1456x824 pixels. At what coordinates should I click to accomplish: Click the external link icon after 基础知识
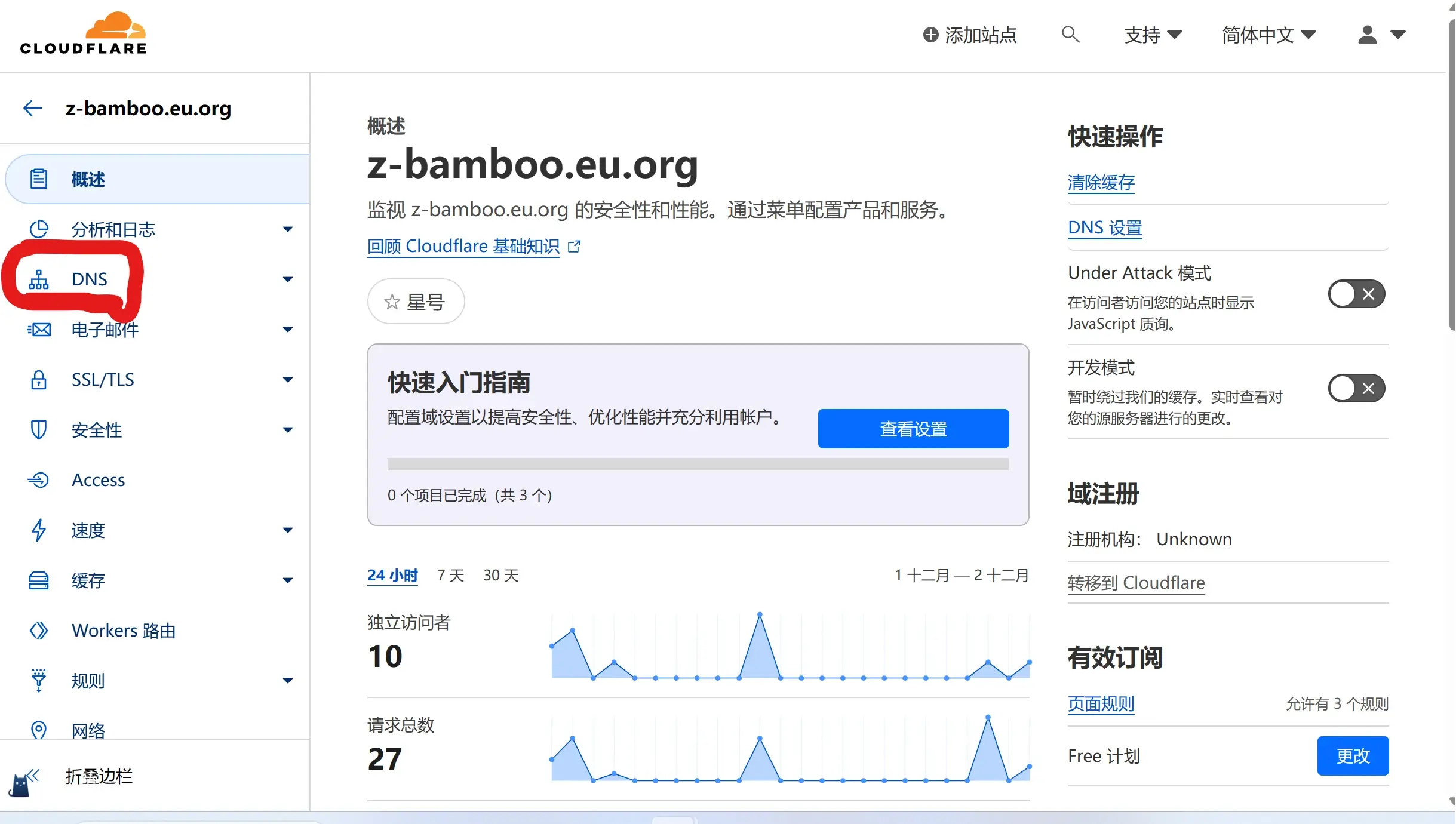574,246
